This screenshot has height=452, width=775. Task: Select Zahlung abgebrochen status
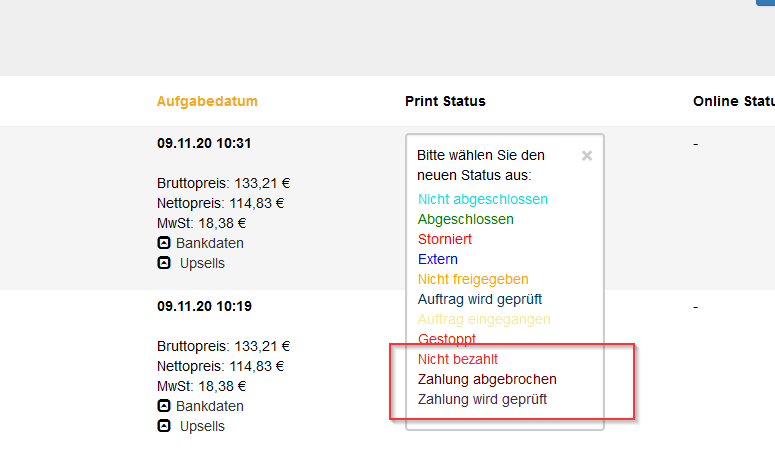[x=487, y=379]
